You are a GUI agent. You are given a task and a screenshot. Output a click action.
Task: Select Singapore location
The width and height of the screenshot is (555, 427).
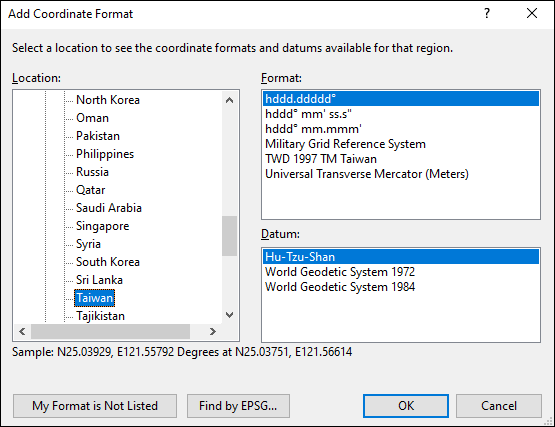point(103,226)
